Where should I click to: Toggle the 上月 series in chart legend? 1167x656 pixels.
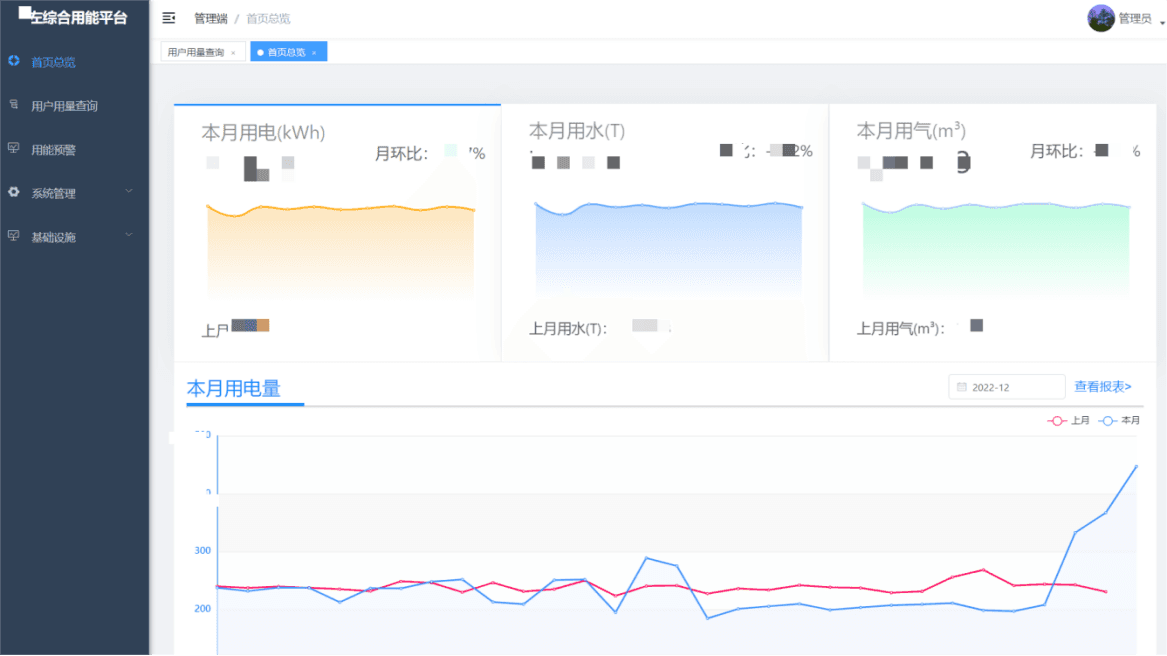coord(1068,421)
